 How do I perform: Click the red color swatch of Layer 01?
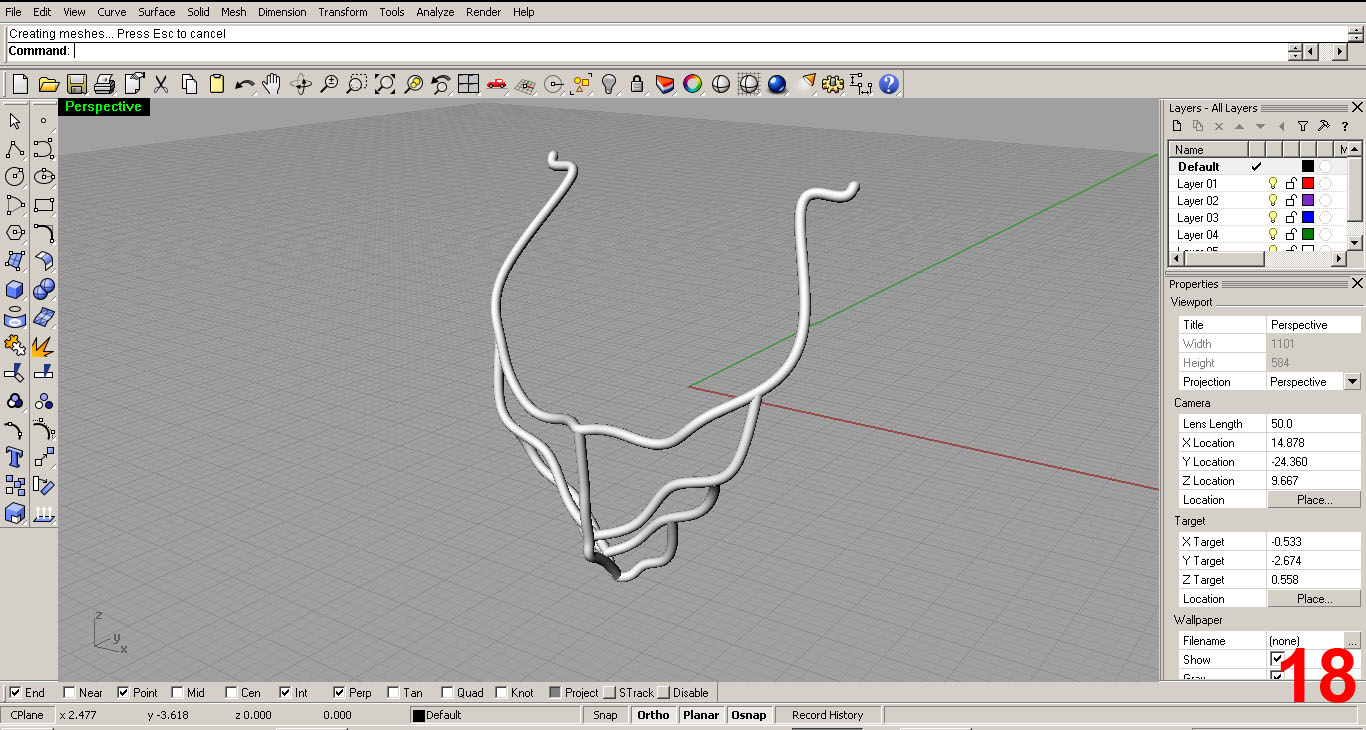click(x=1308, y=184)
